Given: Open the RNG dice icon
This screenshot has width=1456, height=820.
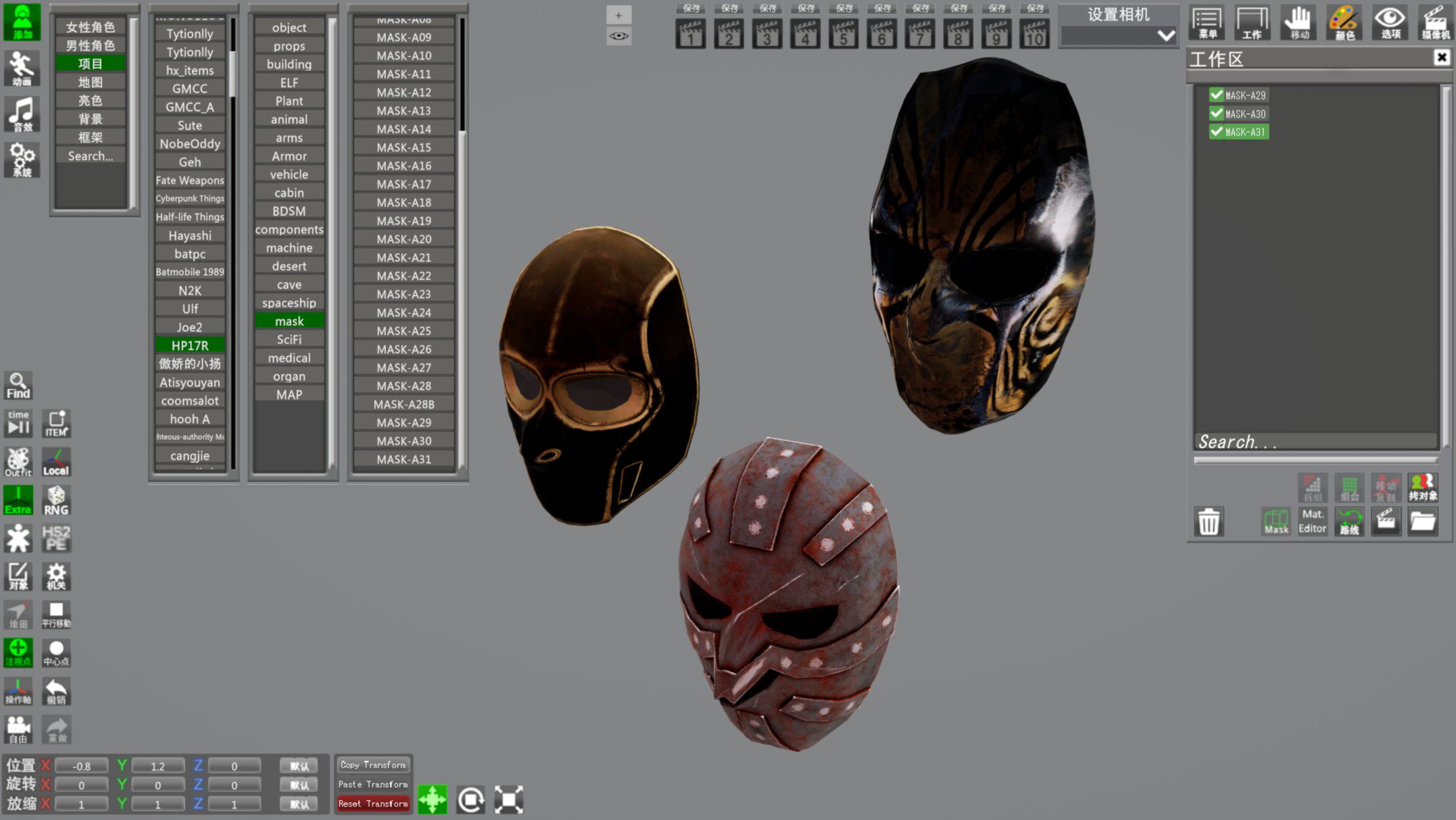Looking at the screenshot, I should pyautogui.click(x=56, y=500).
